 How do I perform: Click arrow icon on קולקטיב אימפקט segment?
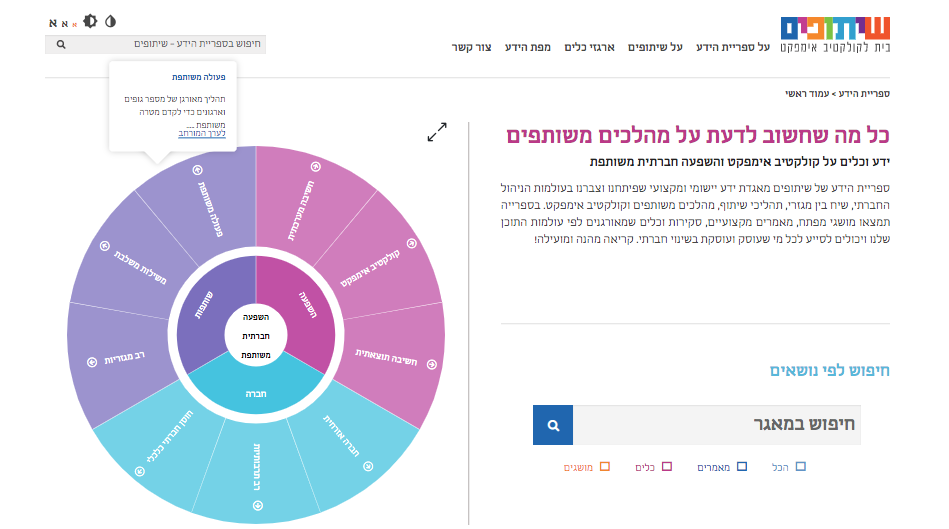pyautogui.click(x=412, y=243)
